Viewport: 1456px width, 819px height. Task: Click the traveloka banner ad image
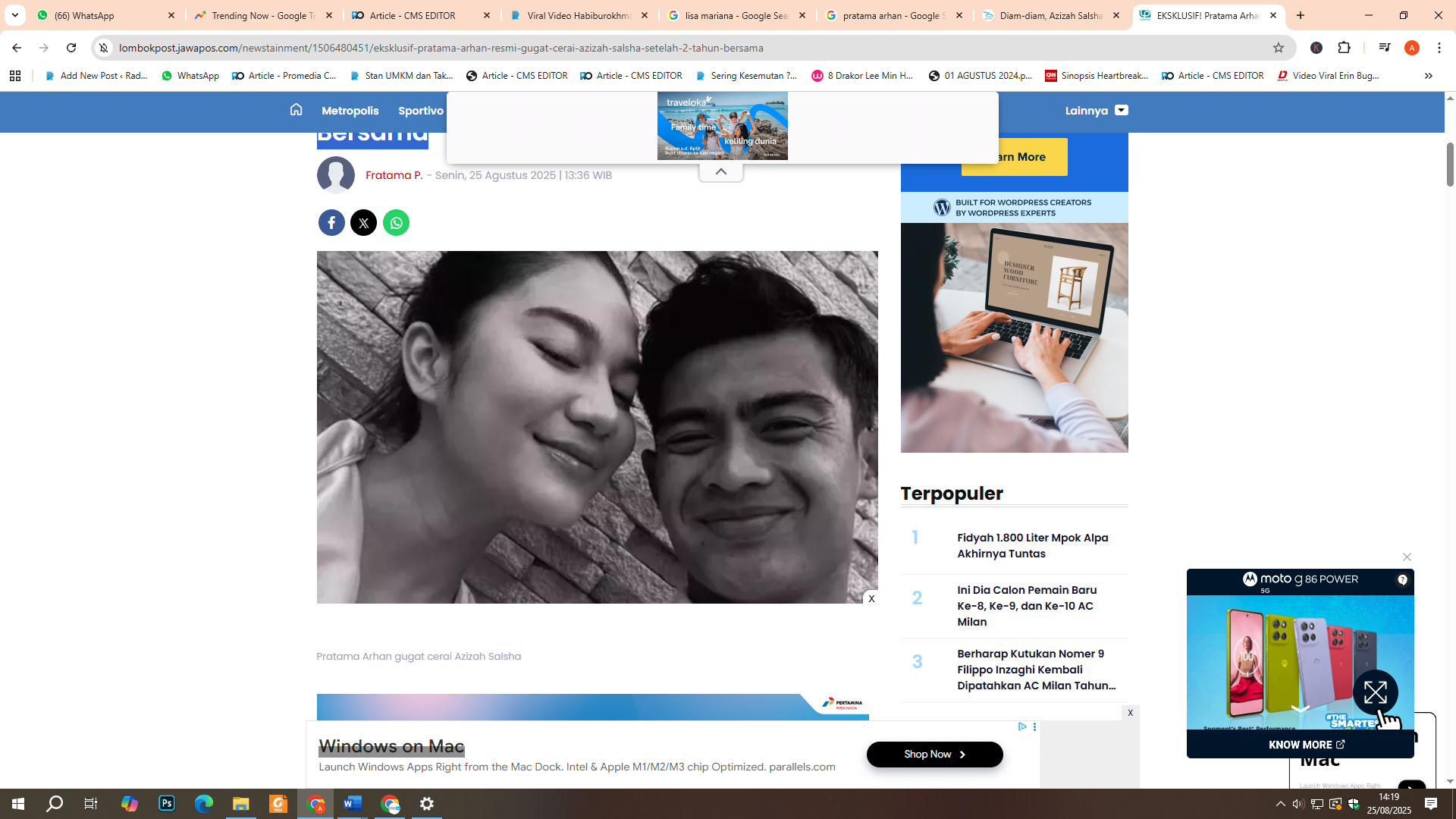coord(722,126)
